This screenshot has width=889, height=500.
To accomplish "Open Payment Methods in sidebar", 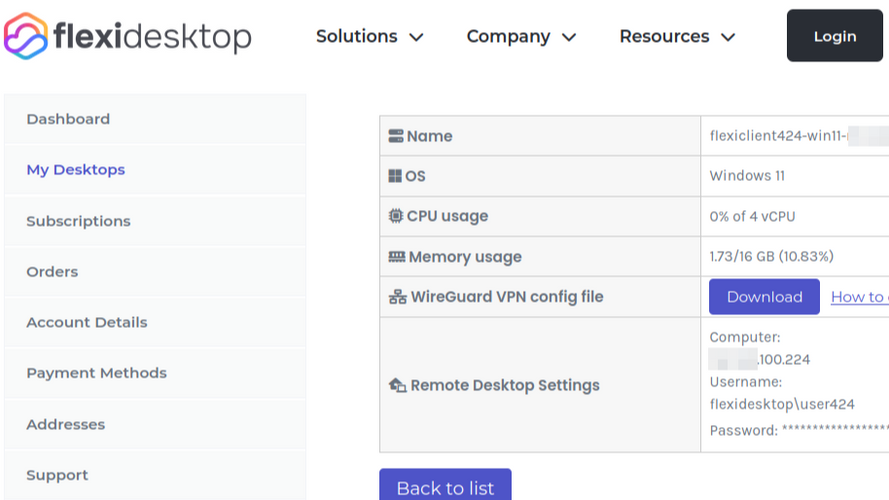I will [x=155, y=373].
